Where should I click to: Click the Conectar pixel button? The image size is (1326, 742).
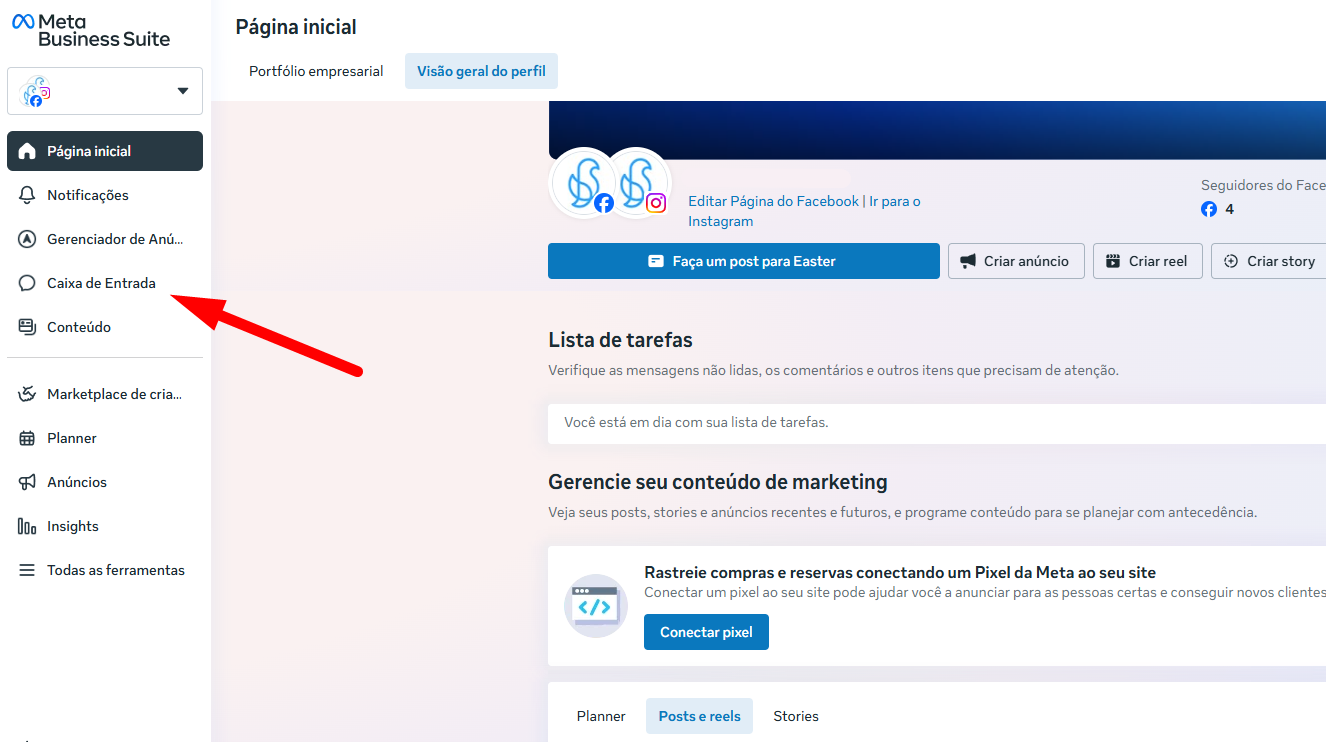(x=706, y=632)
